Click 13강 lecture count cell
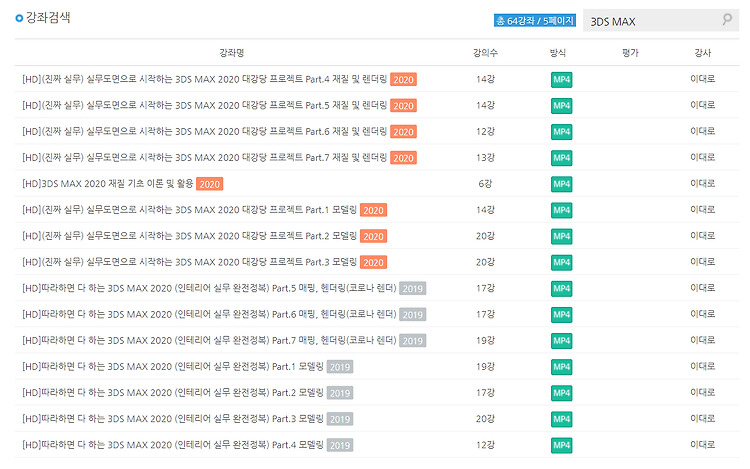This screenshot has height=469, width=750. coord(485,158)
